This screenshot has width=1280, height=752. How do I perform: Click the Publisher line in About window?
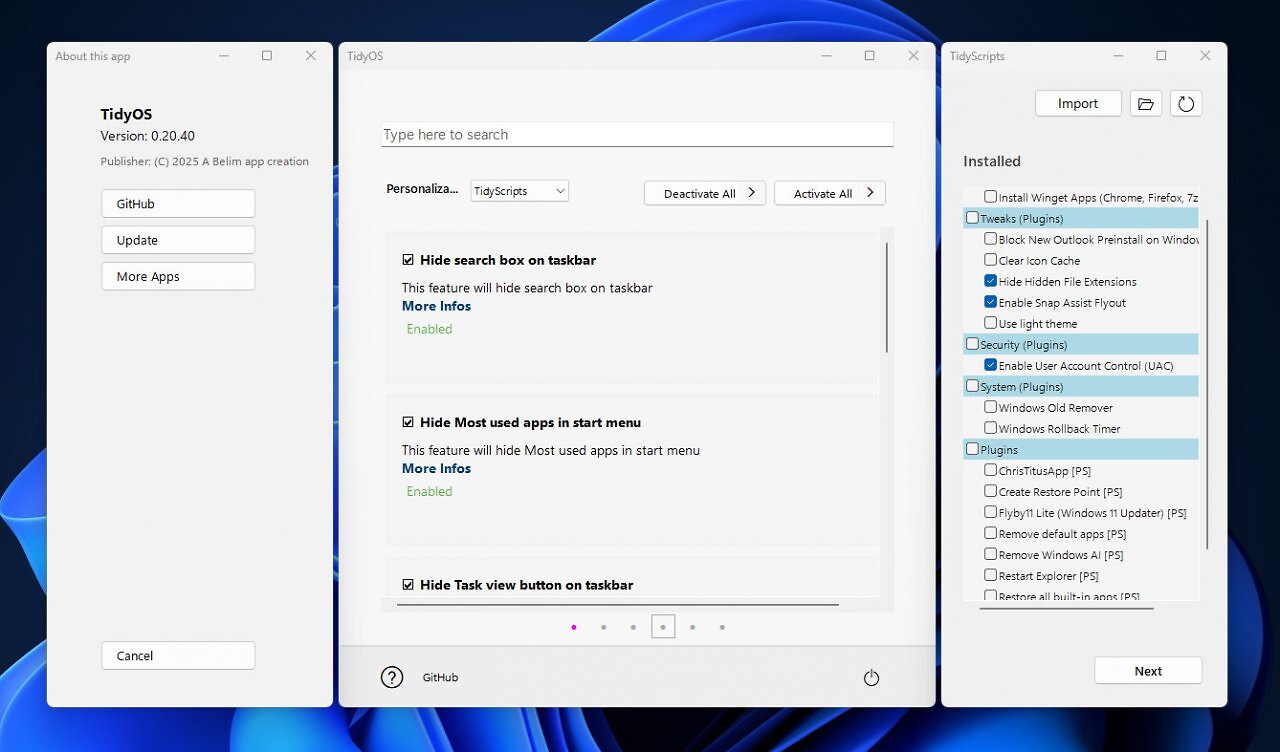204,161
